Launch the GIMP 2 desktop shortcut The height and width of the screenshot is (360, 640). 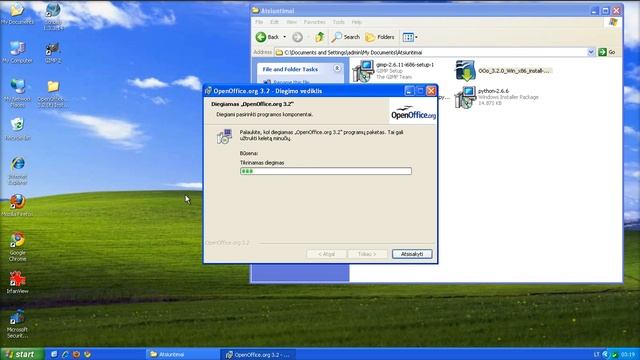pyautogui.click(x=53, y=52)
